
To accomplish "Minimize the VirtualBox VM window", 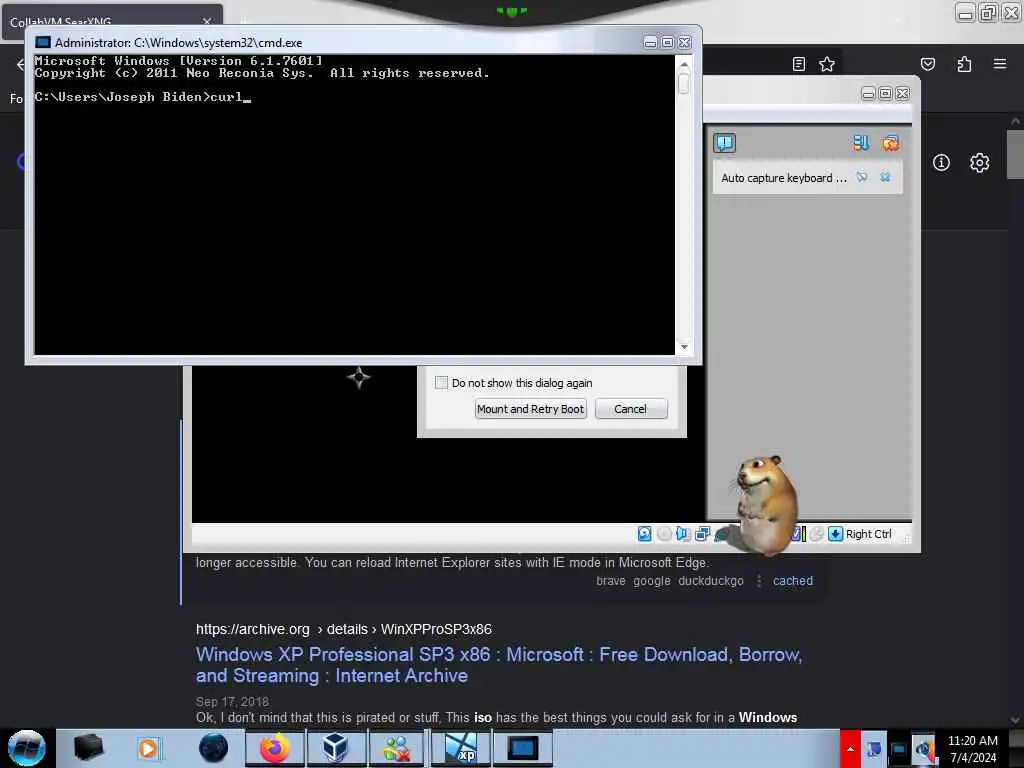I will coord(868,93).
